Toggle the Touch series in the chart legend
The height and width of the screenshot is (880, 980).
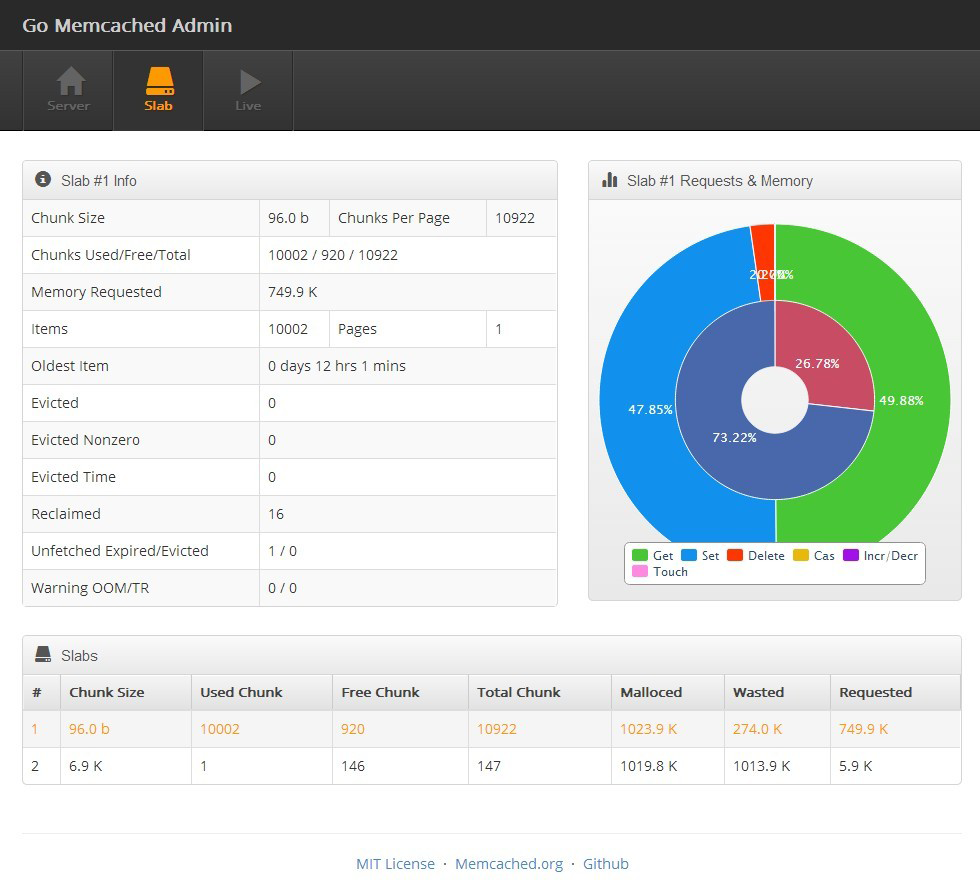pyautogui.click(x=666, y=571)
